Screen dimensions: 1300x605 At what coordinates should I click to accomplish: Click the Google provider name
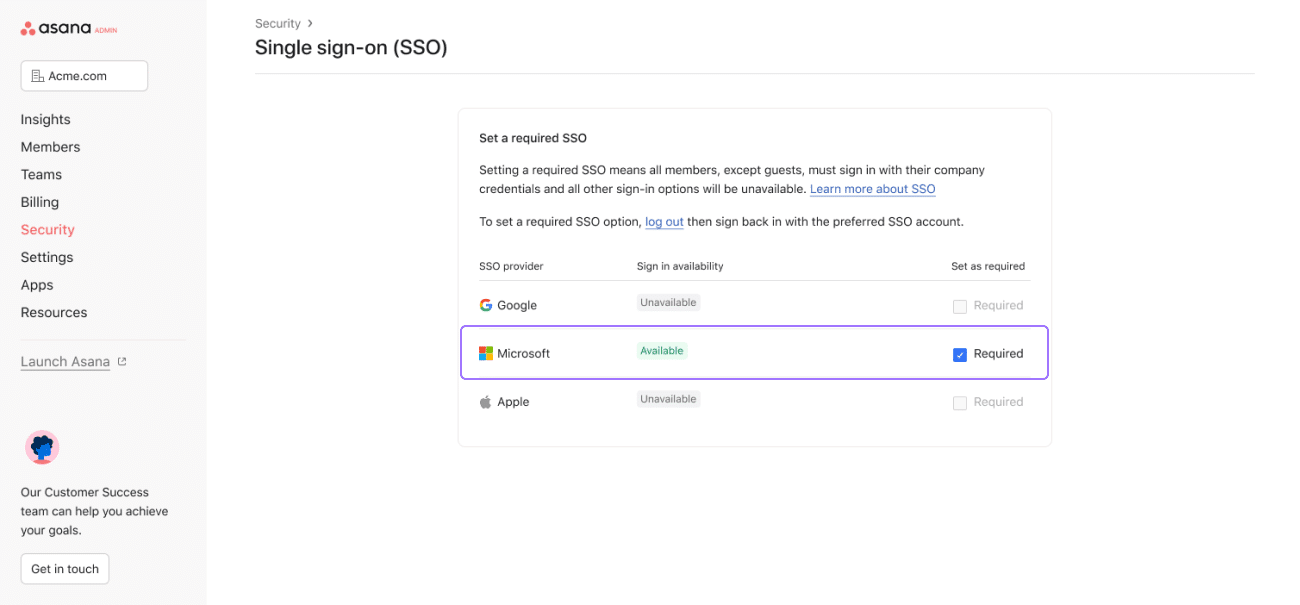click(517, 306)
